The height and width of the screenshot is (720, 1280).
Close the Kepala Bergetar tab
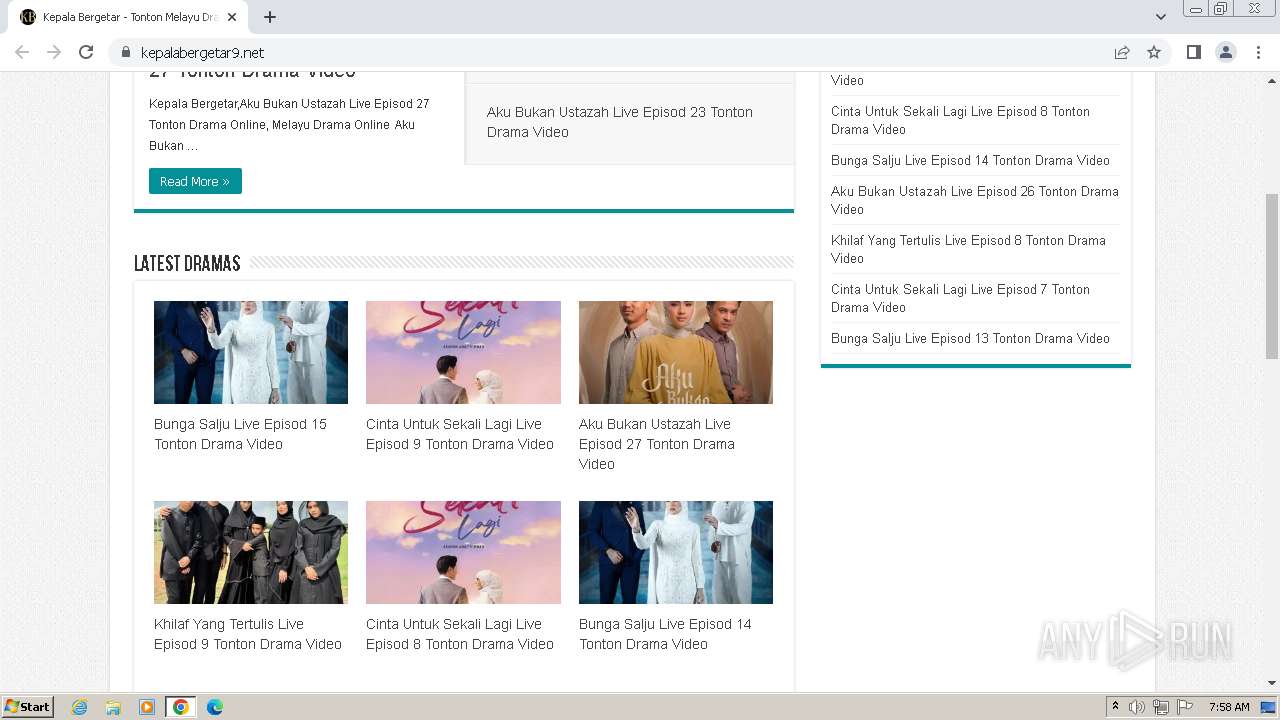click(232, 17)
